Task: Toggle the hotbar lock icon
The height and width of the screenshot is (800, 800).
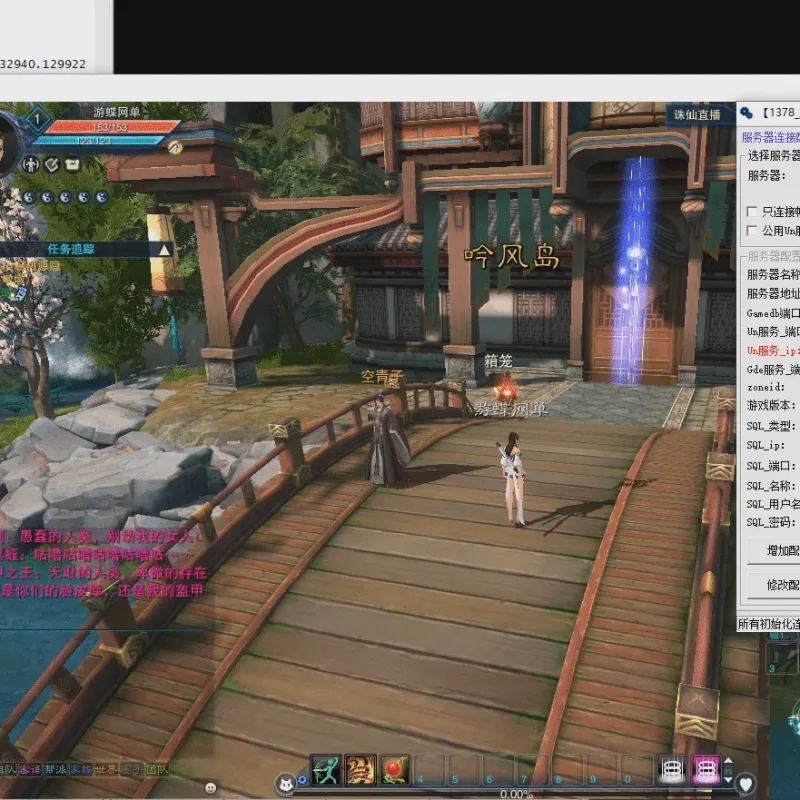Action: [729, 770]
